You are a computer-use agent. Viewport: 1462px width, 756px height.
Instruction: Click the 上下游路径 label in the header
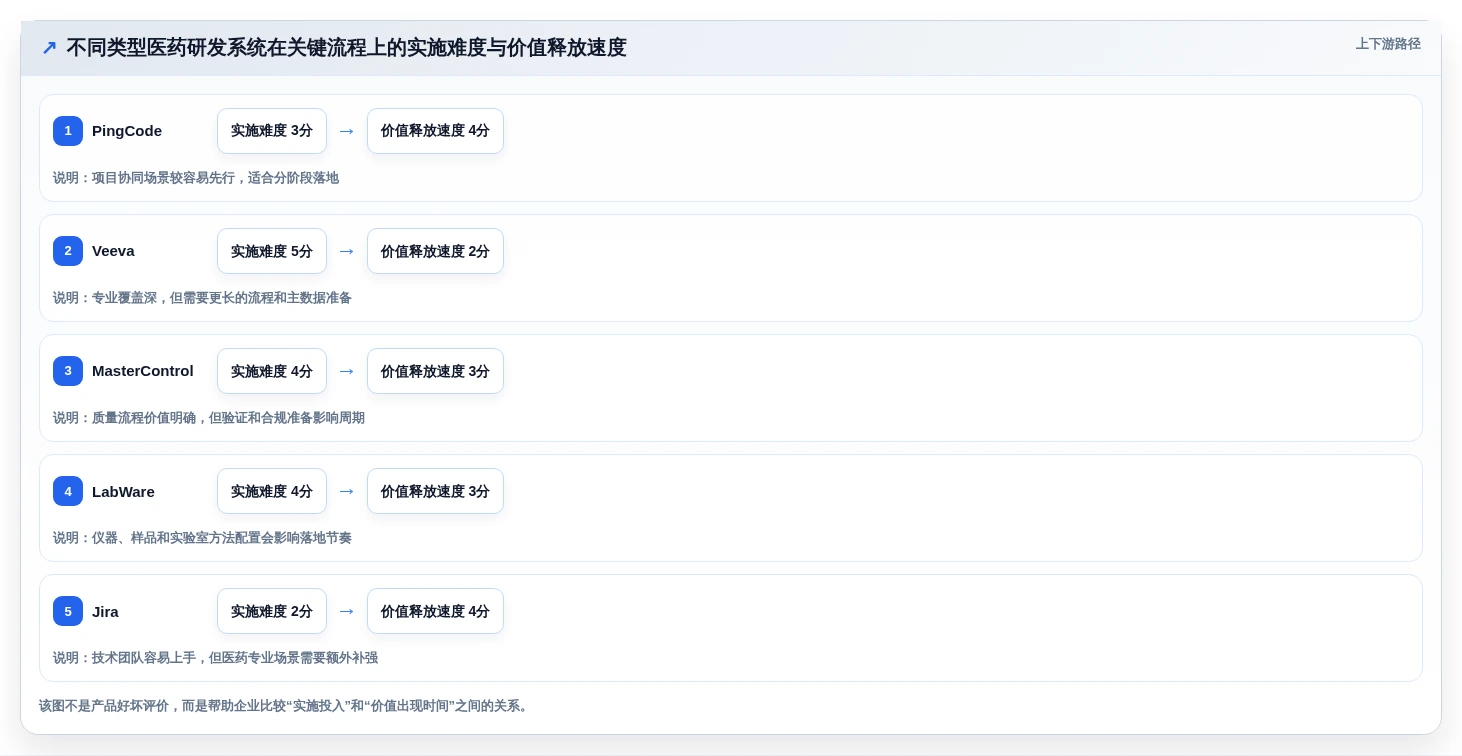pos(1388,44)
